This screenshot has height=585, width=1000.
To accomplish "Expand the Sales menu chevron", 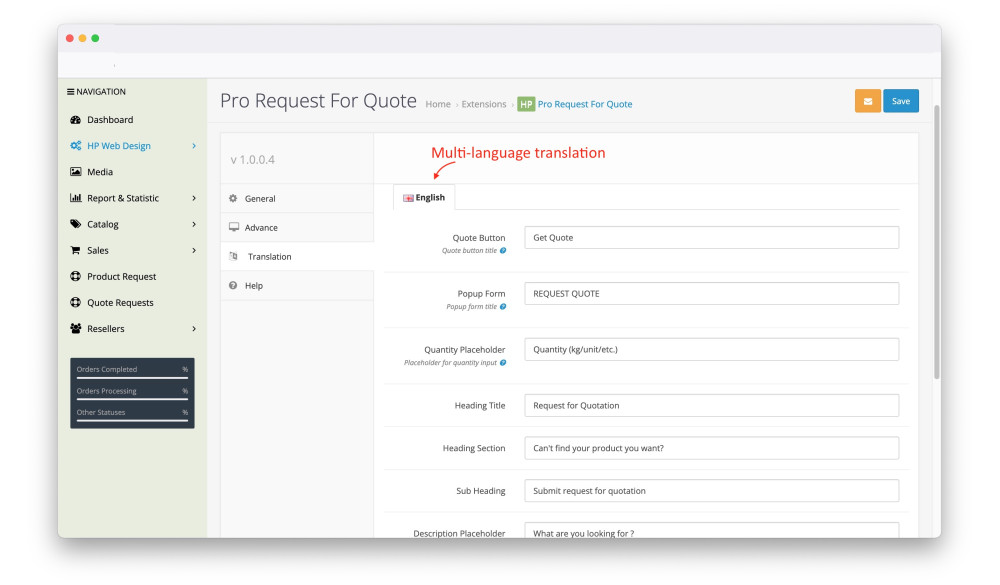I will pos(194,251).
